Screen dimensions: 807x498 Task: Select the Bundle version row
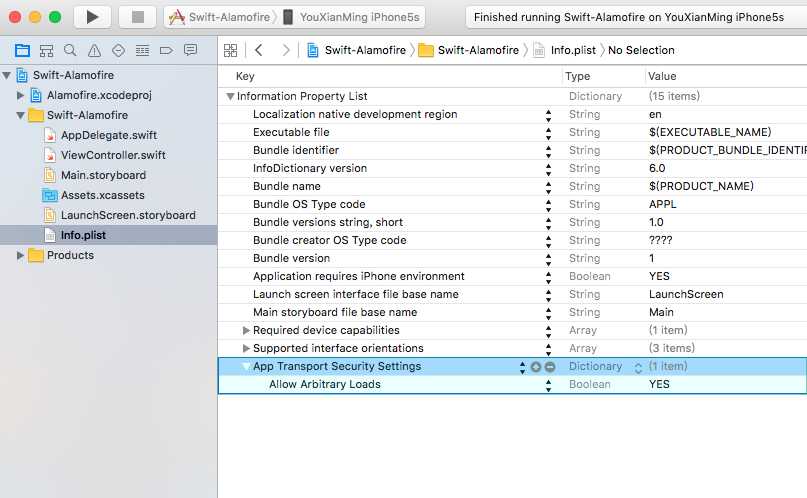point(513,258)
